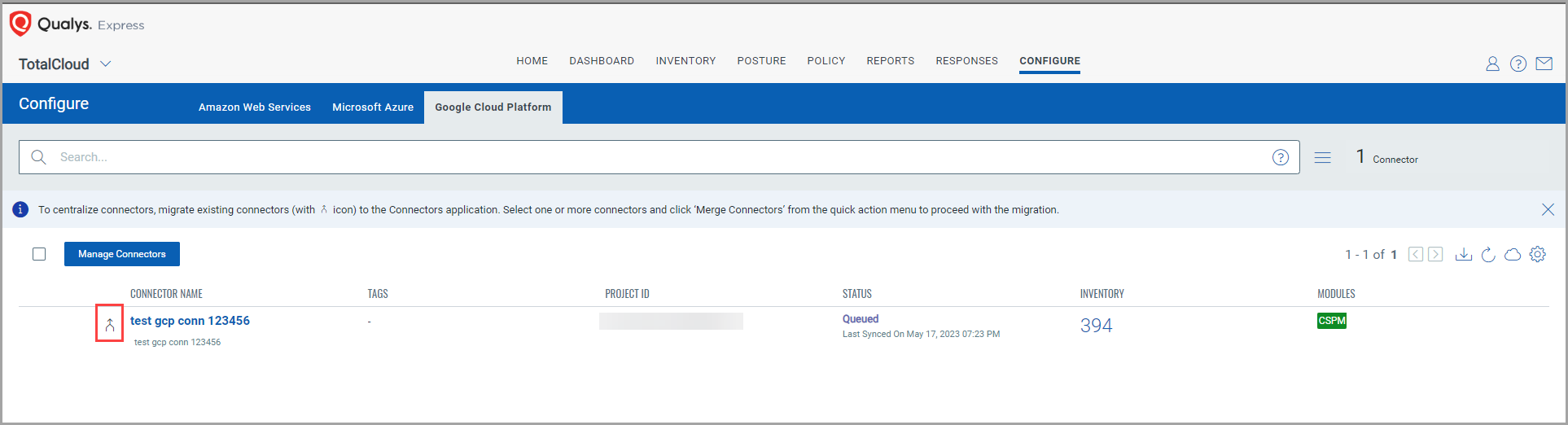
Task: Click the cloud icon in toolbar
Action: click(x=1513, y=254)
